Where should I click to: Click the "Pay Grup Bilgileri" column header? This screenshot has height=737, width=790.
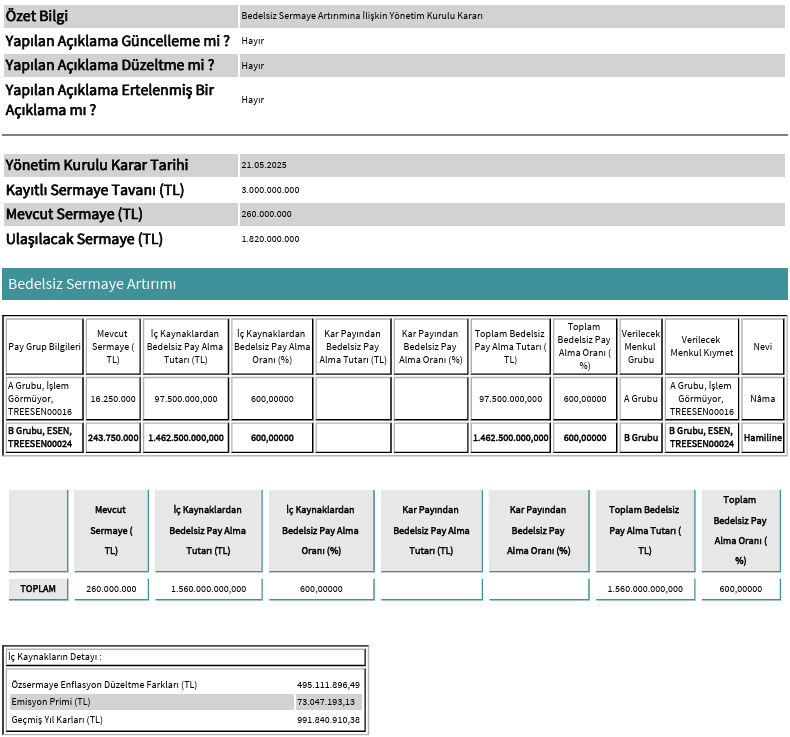[x=44, y=347]
